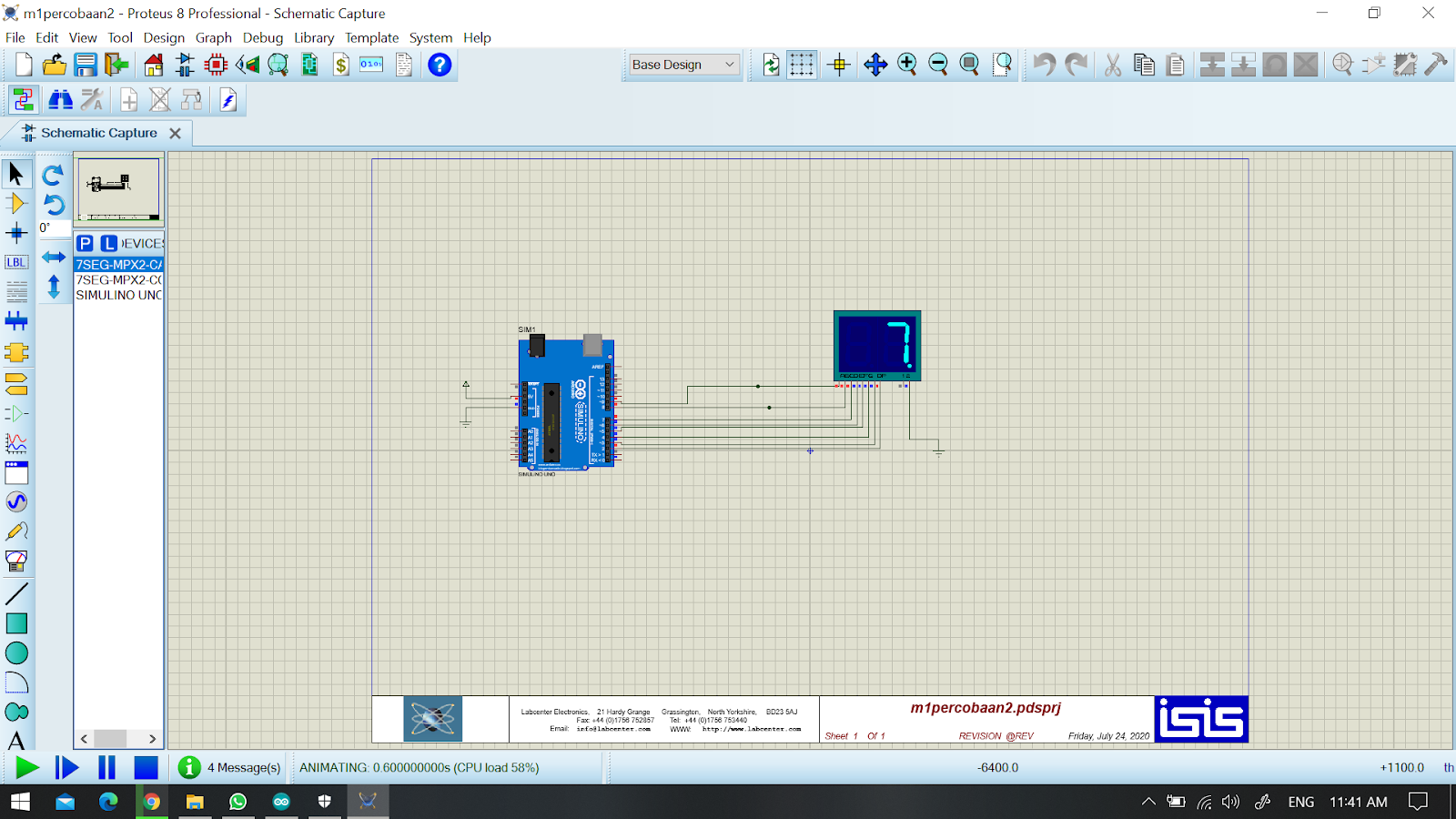
Task: Open the 4 Message(s) simulation log
Action: point(230,768)
